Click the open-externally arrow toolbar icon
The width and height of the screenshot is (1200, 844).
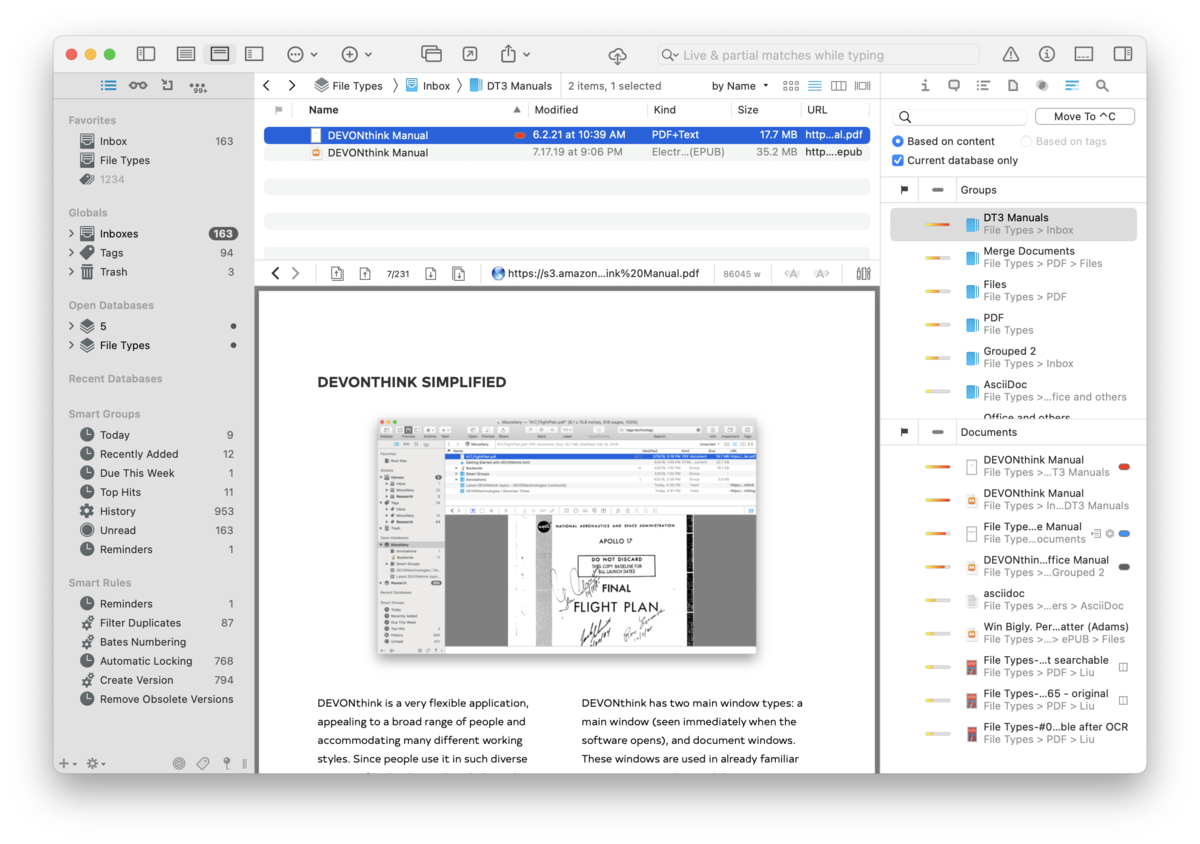tap(470, 54)
